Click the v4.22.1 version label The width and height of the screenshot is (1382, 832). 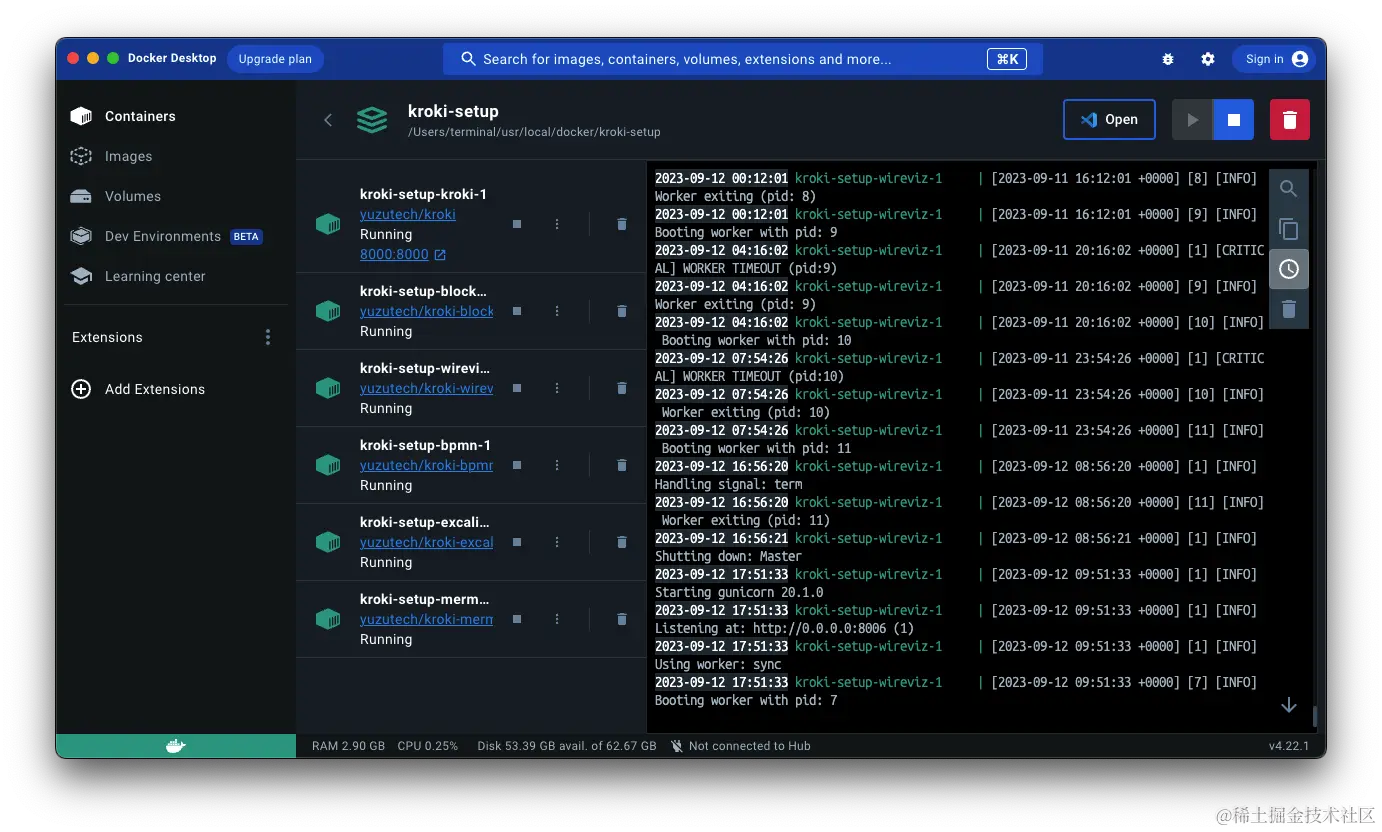pos(1290,746)
